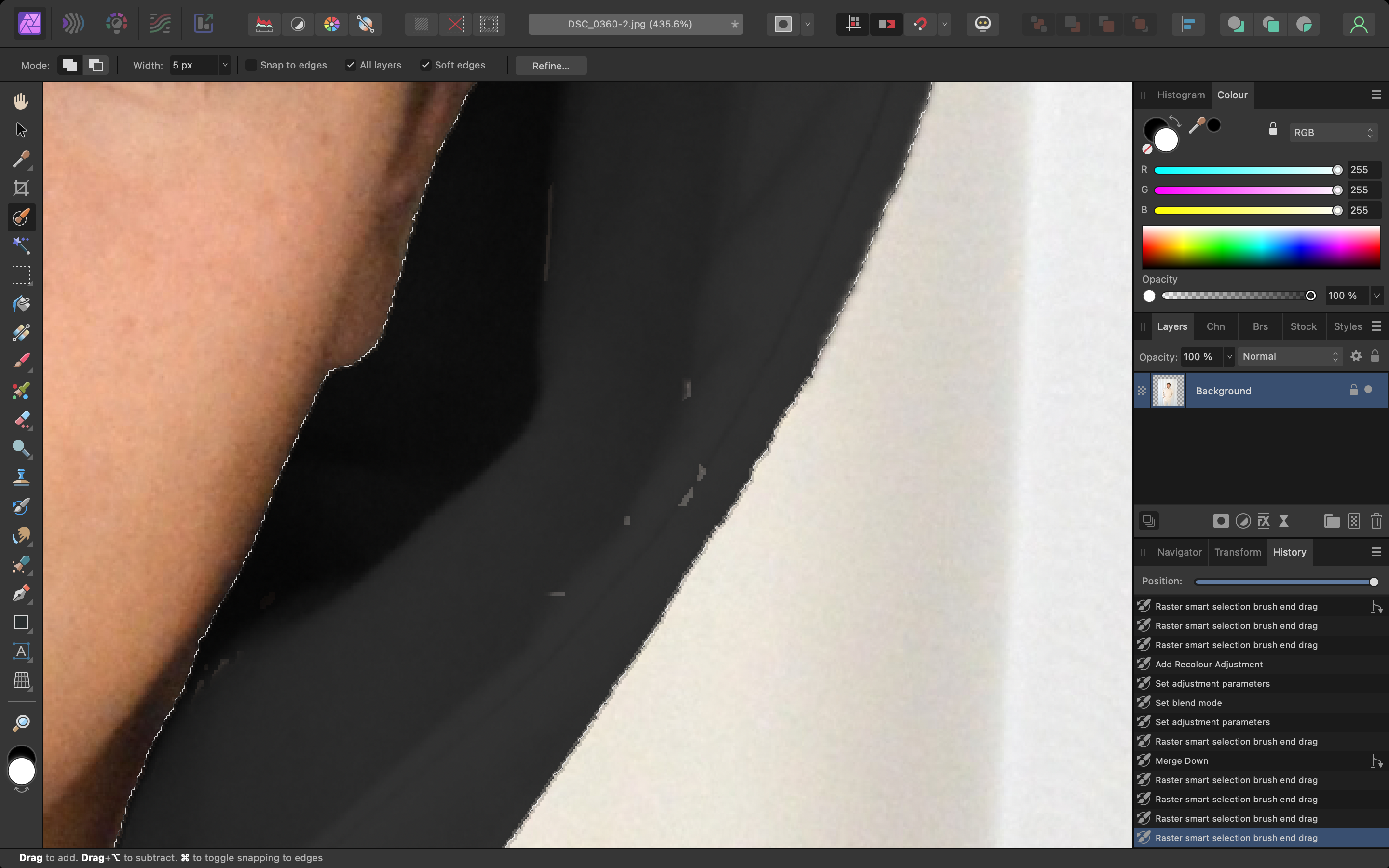Select 'Merge Down' history entry

pyautogui.click(x=1261, y=760)
